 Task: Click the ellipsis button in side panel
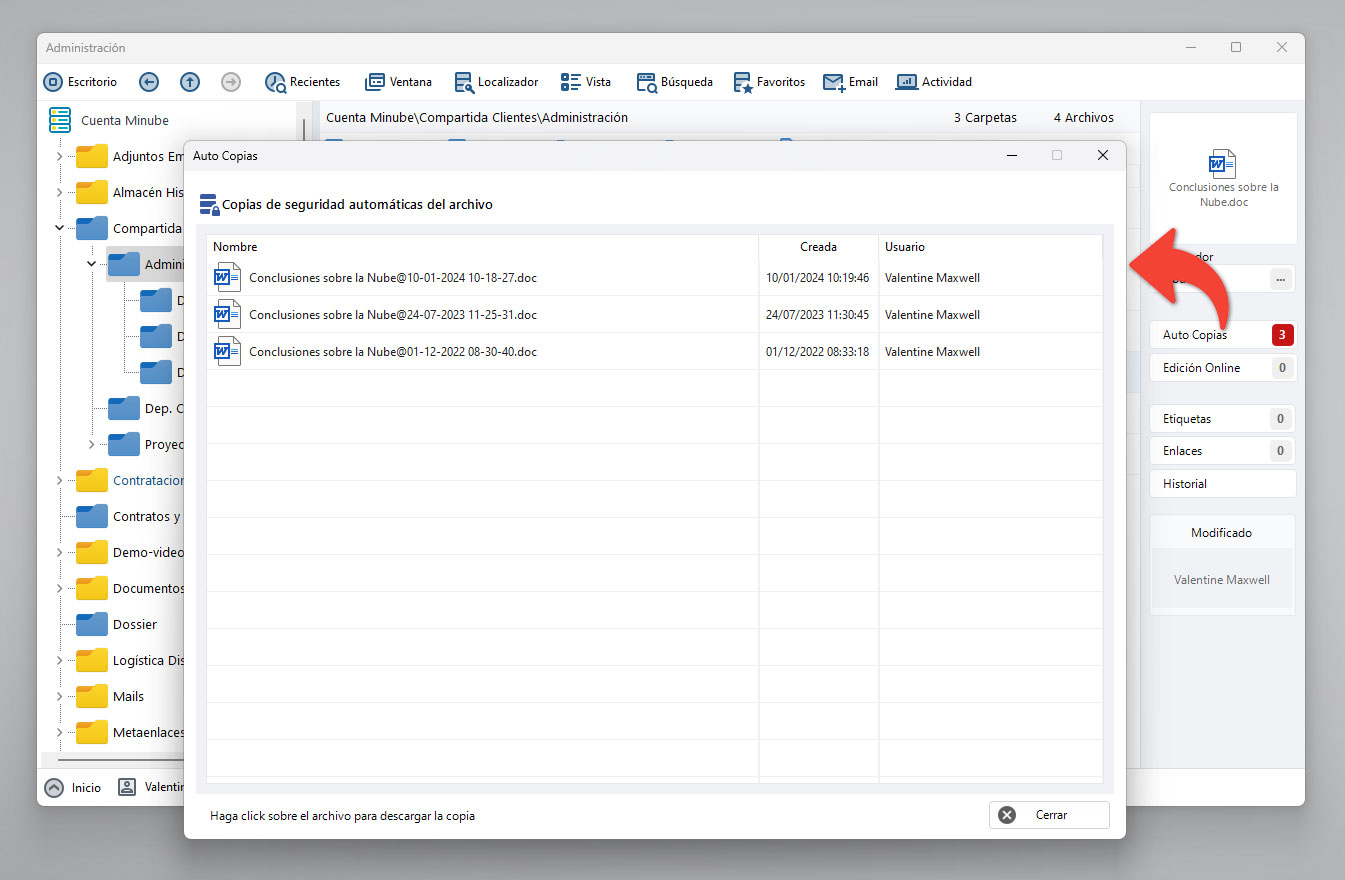click(1280, 280)
